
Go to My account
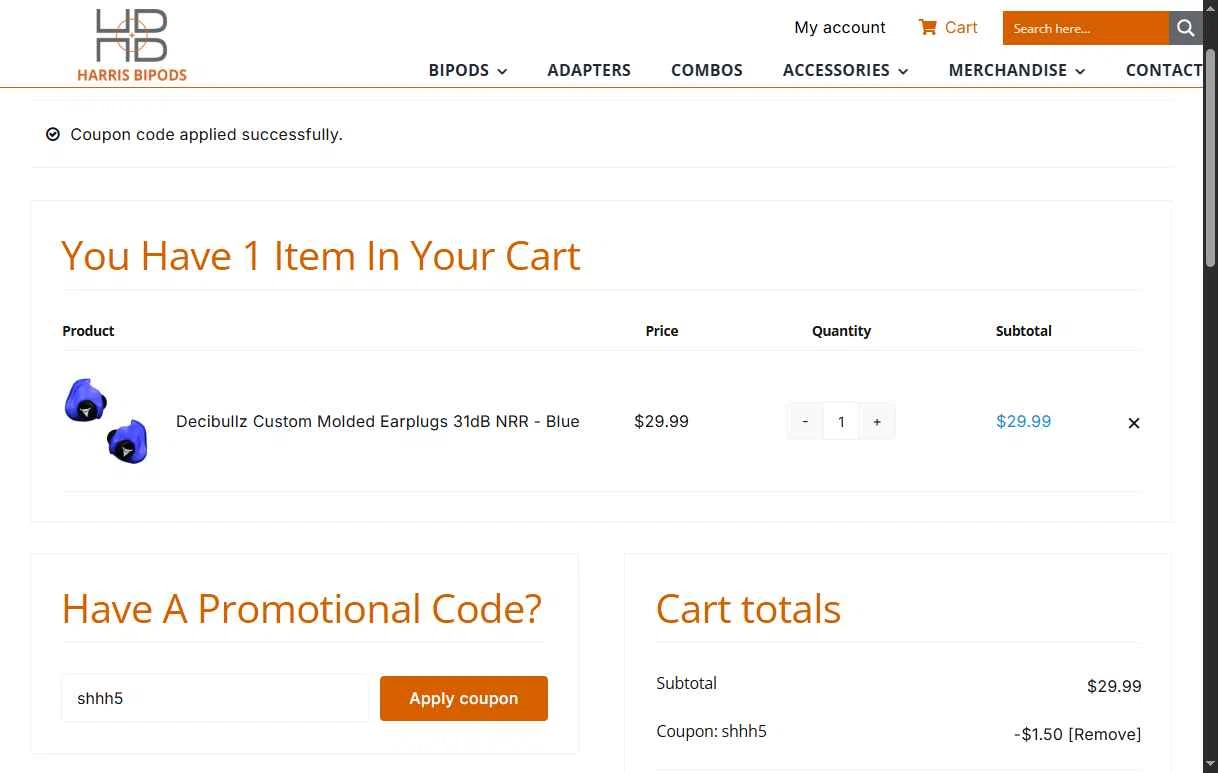tap(840, 27)
